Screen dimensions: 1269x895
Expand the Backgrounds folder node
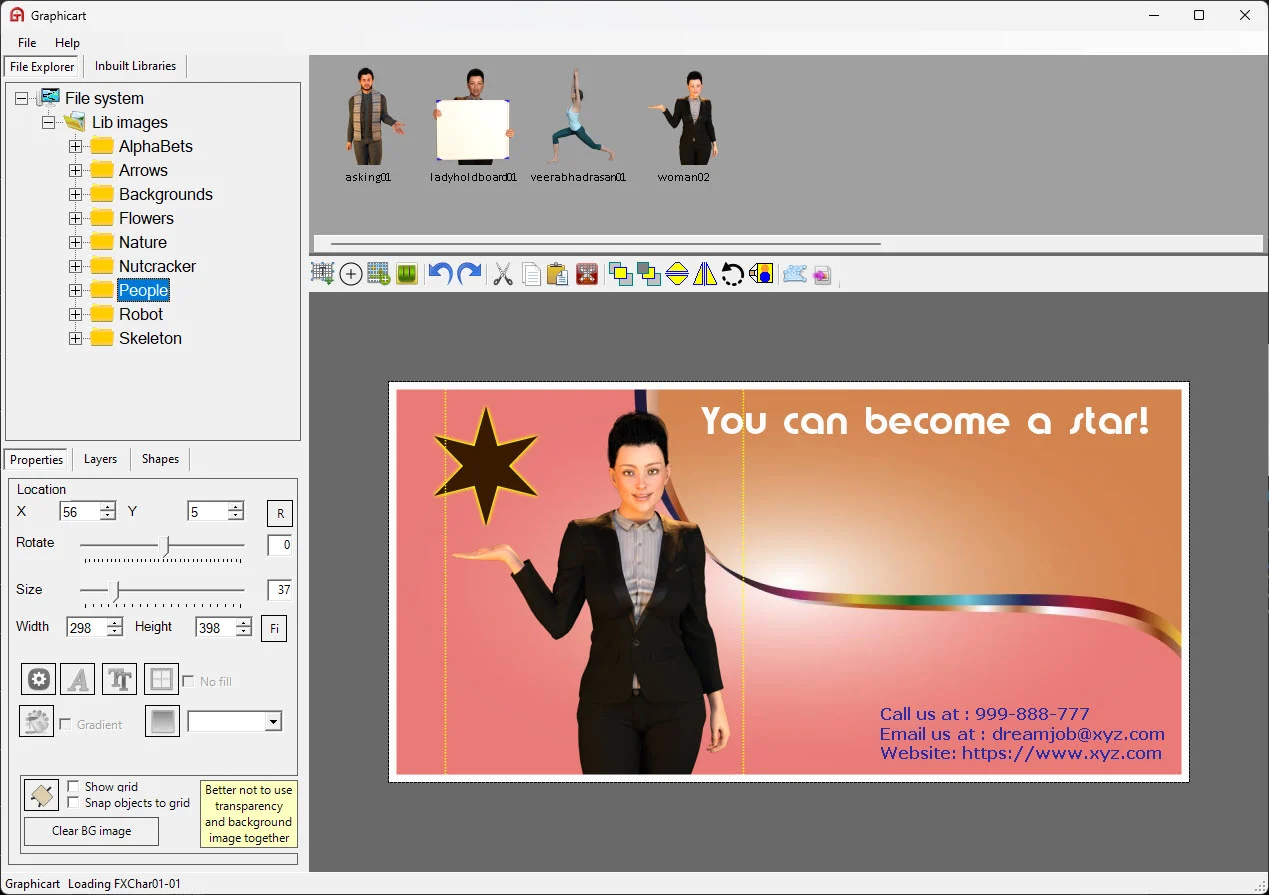coord(75,194)
